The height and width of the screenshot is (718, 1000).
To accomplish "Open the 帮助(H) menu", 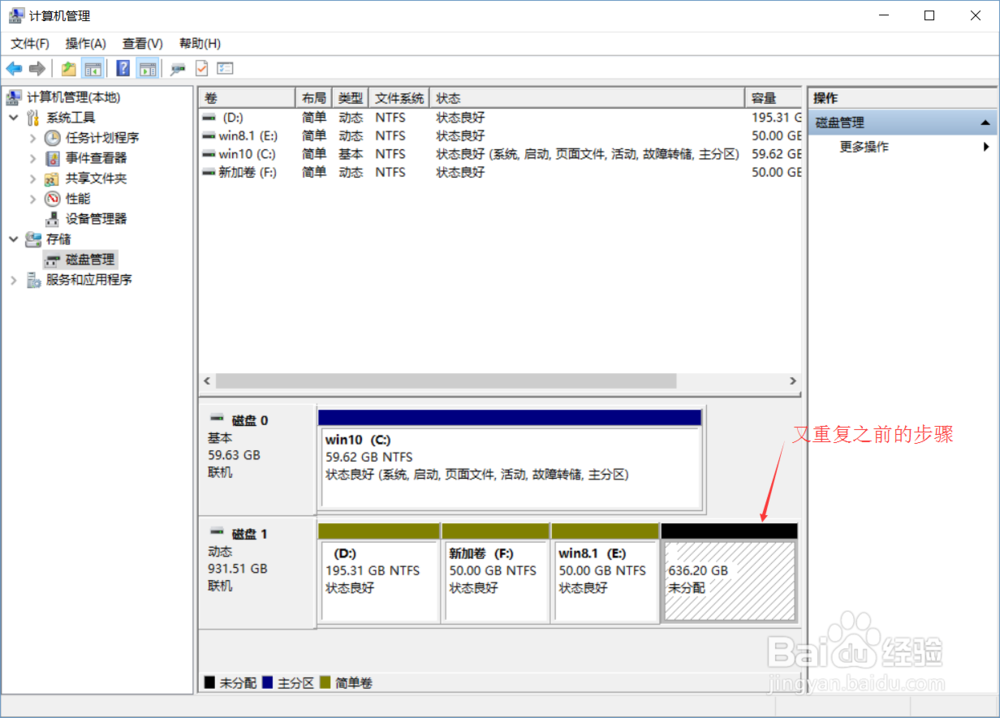I will (200, 43).
